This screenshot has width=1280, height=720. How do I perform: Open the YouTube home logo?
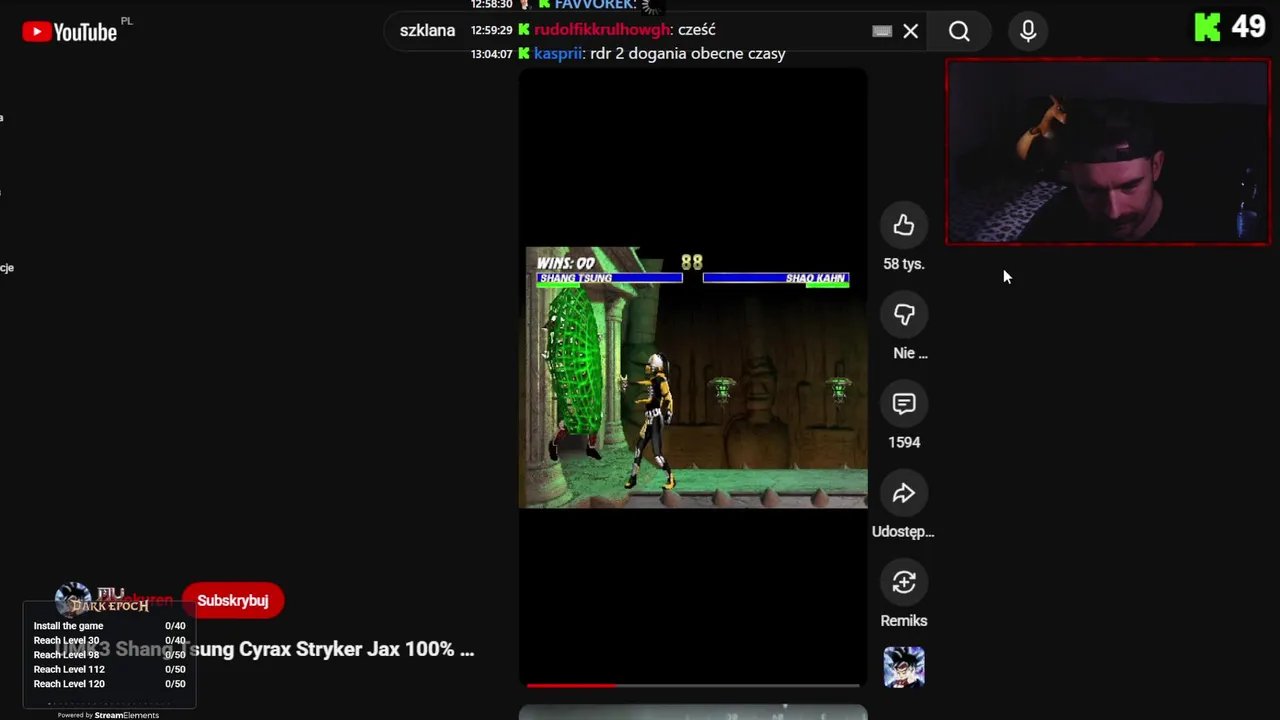[70, 32]
